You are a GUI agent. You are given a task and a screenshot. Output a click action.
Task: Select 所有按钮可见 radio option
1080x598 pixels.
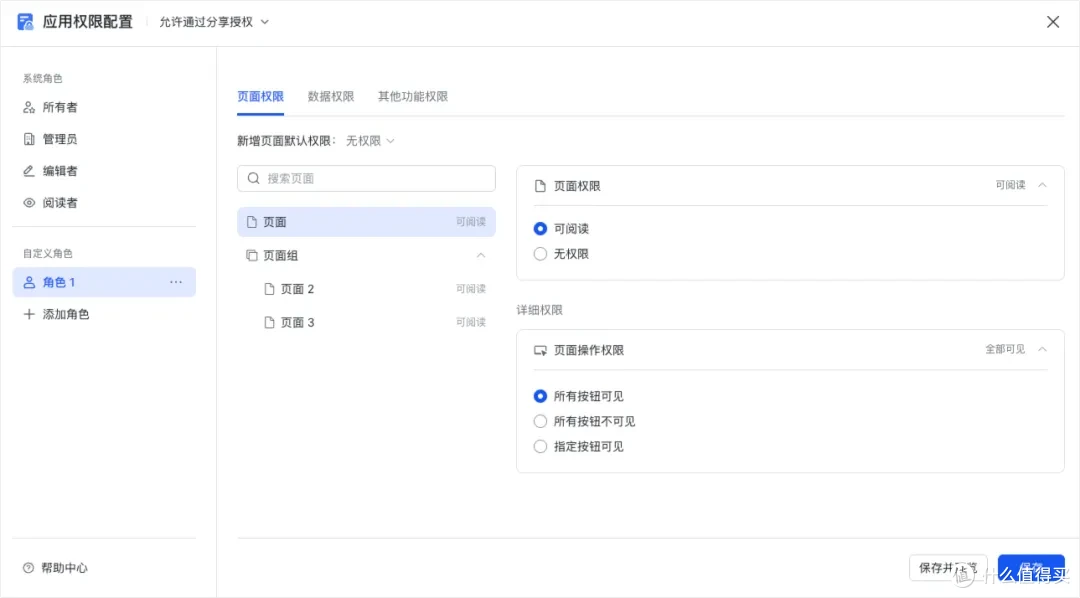pos(541,396)
